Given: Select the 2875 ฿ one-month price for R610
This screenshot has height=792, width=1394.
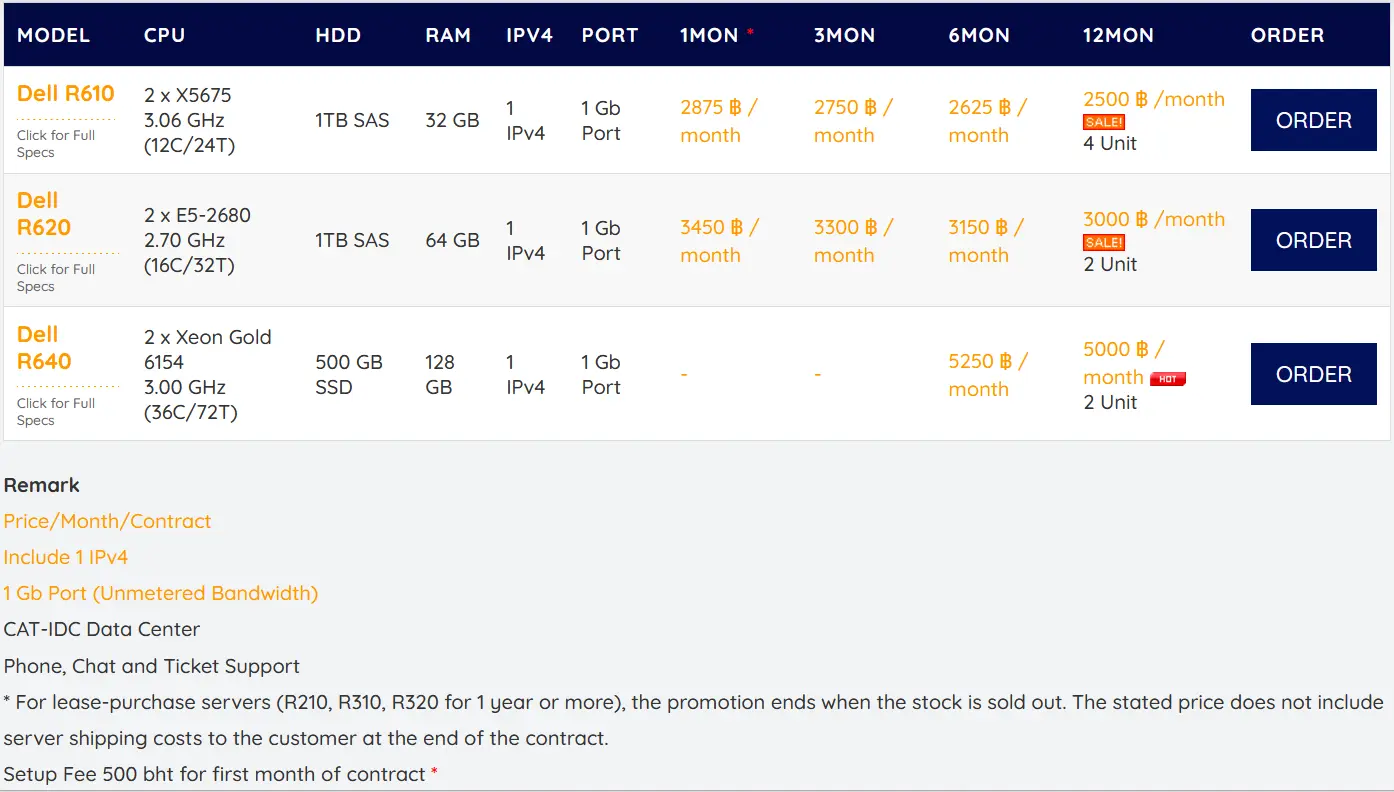Looking at the screenshot, I should (718, 121).
